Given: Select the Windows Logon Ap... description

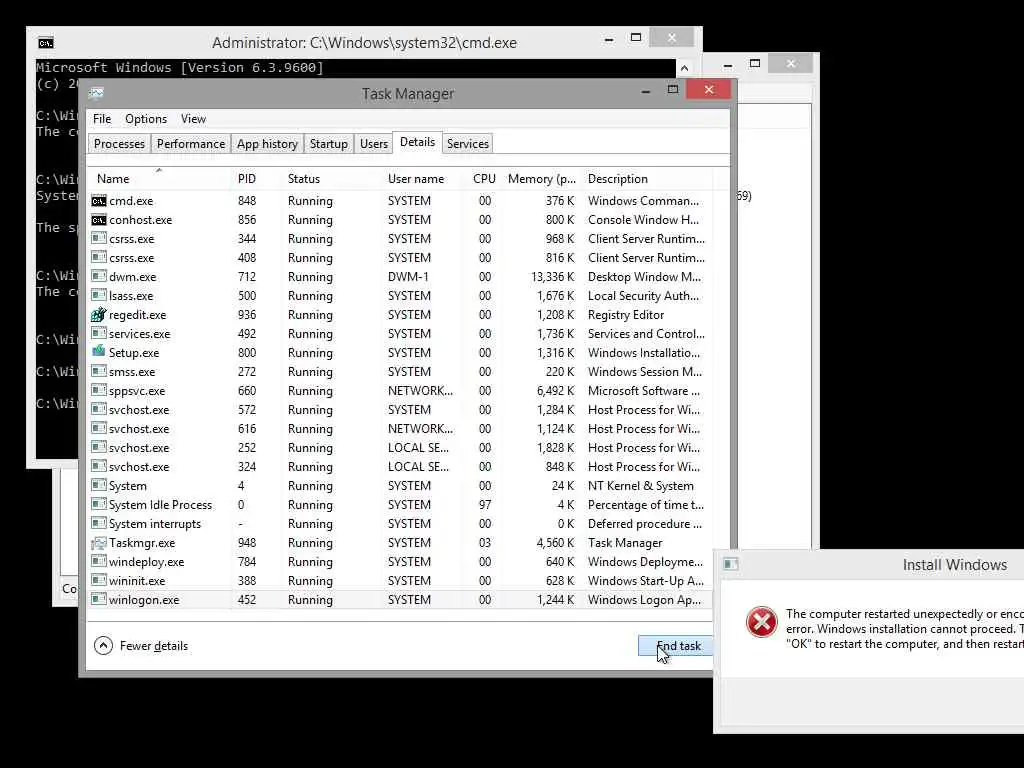Looking at the screenshot, I should click(x=644, y=600).
